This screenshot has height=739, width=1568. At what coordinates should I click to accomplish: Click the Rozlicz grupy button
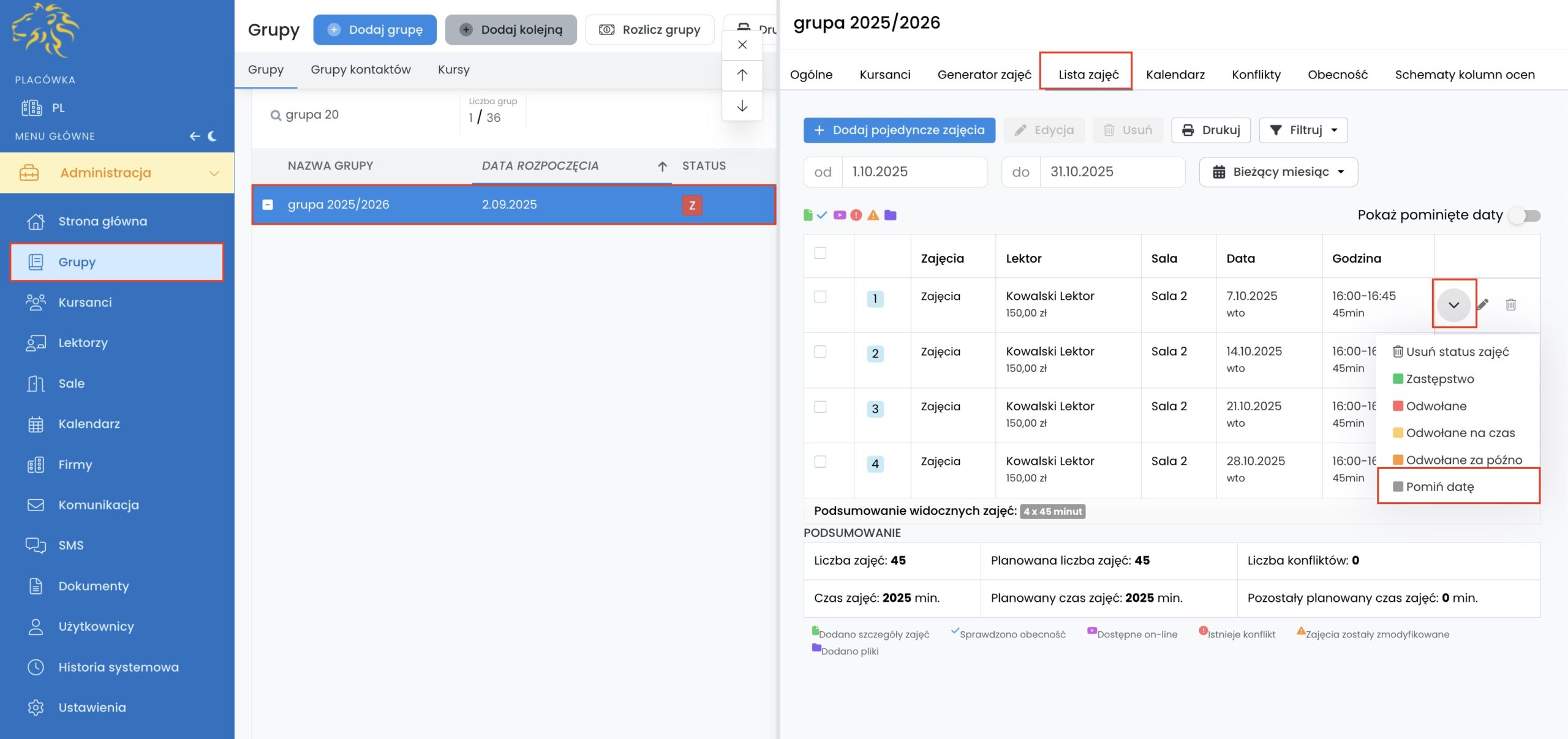(649, 29)
